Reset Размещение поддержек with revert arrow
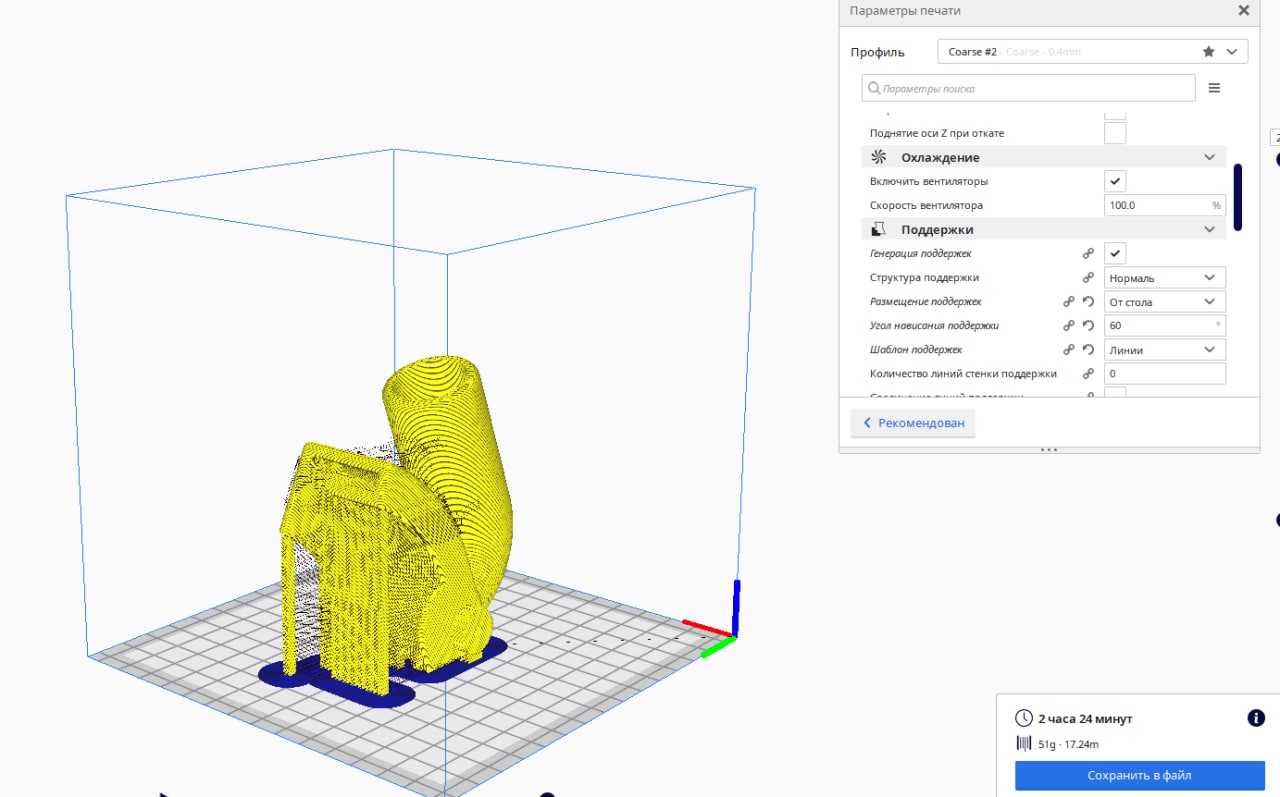 pos(1088,301)
